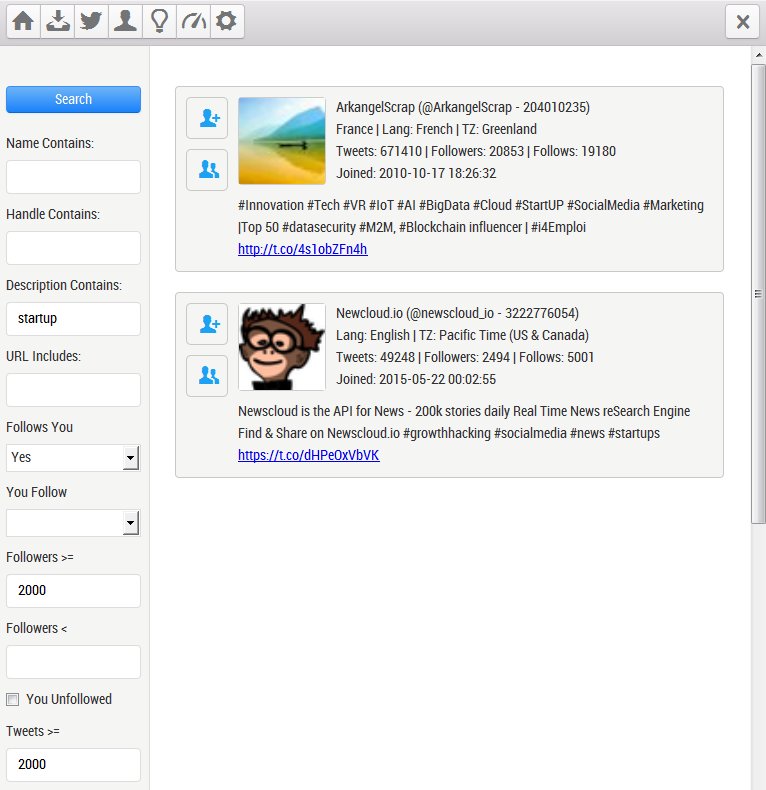Viewport: 766px width, 790px height.
Task: Click the follow icon for Newcloud.io
Action: coord(207,324)
